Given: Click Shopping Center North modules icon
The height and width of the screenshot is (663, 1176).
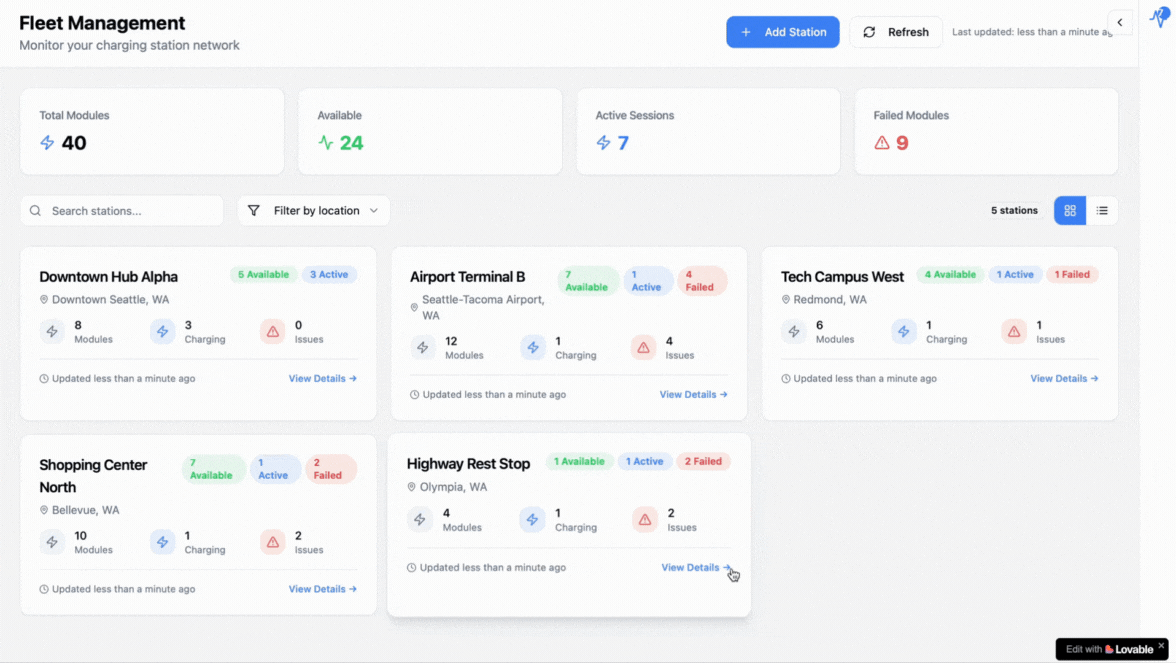Looking at the screenshot, I should (x=52, y=542).
